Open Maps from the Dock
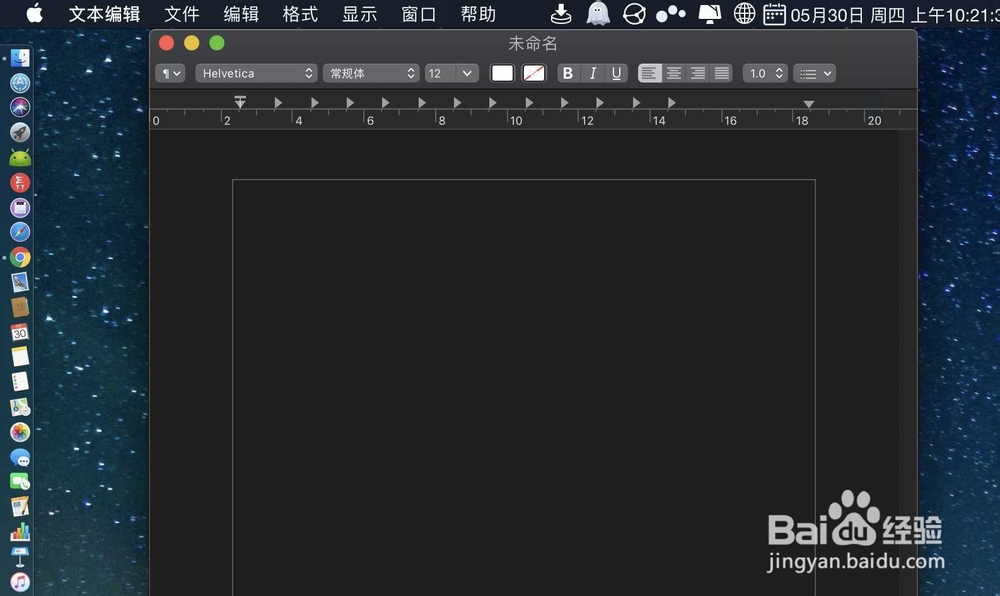 (x=20, y=407)
